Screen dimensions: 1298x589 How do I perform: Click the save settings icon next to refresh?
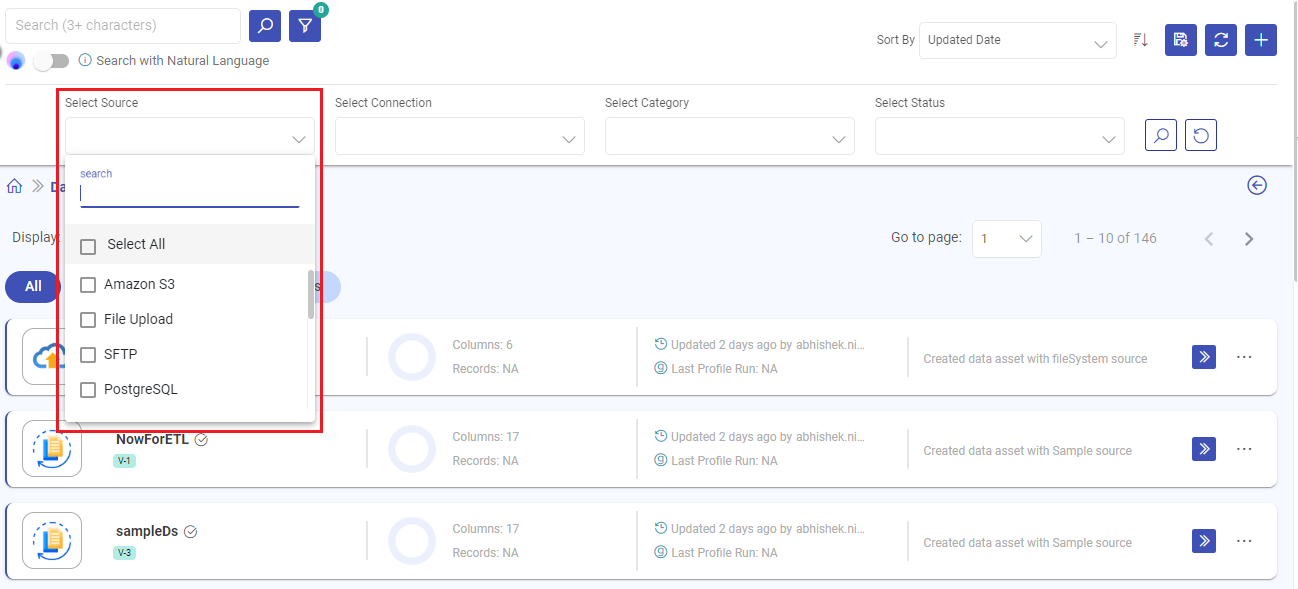[1180, 40]
